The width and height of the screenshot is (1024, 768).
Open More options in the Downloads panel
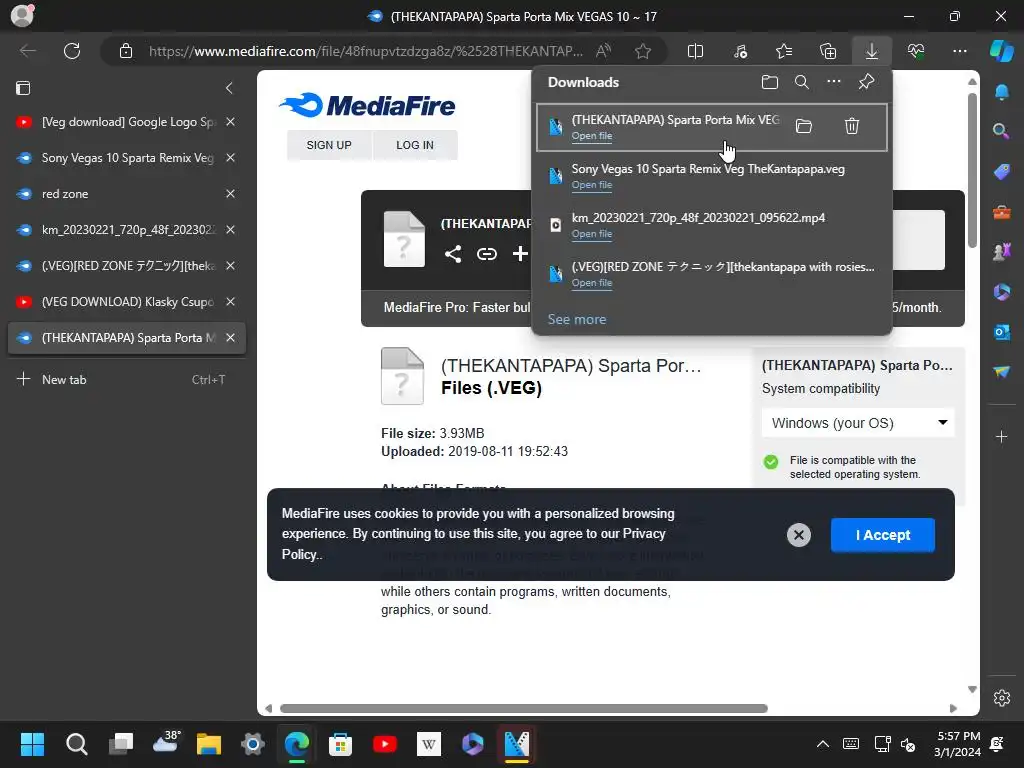pos(834,82)
